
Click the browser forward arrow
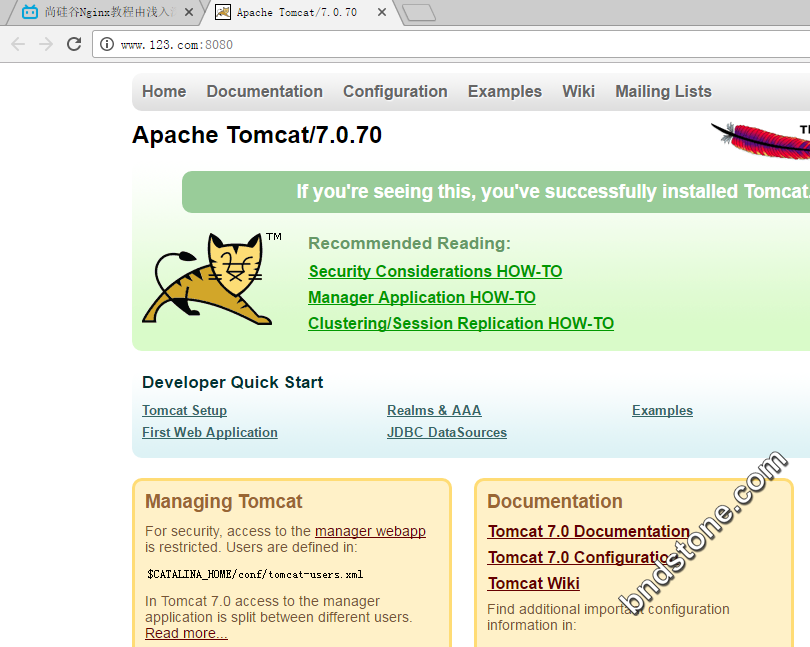pyautogui.click(x=46, y=44)
